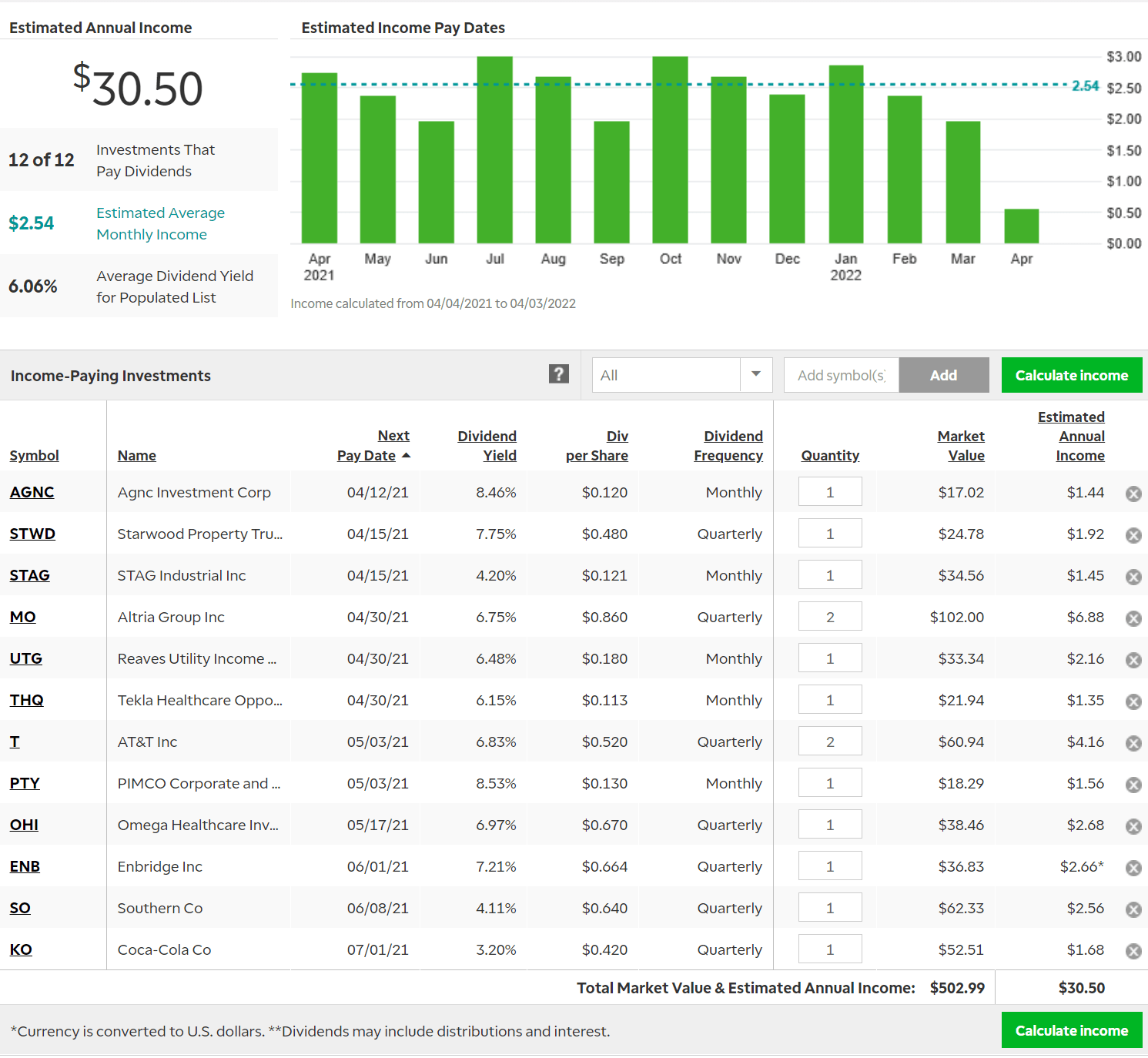Image resolution: width=1148 pixels, height=1058 pixels.
Task: Remove the STAG row with its X icon
Action: 1133,577
